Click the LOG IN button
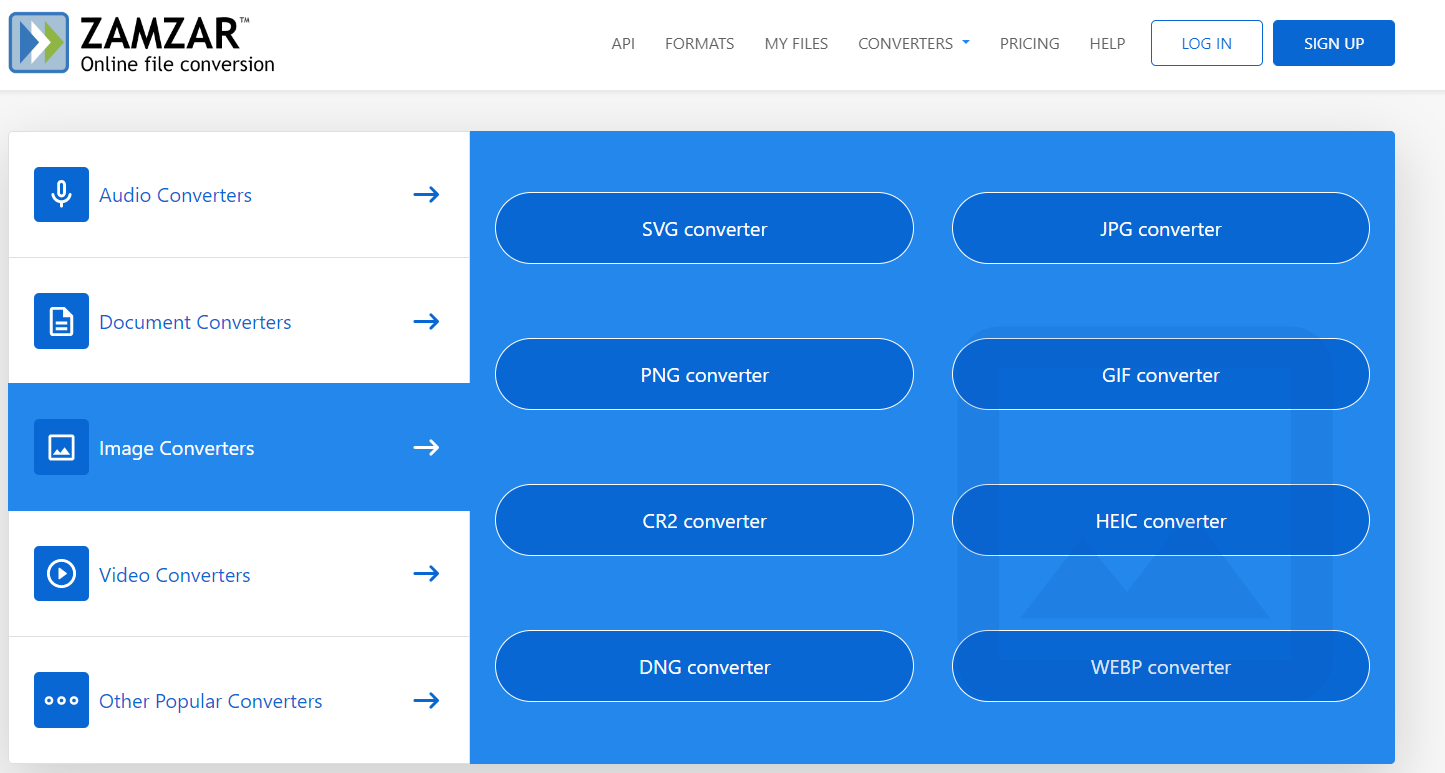Image resolution: width=1445 pixels, height=773 pixels. [1207, 43]
